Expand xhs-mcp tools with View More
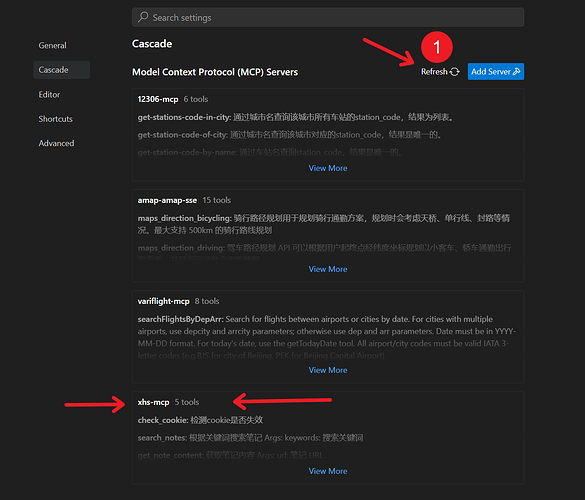Viewport: 585px width, 500px height. (328, 471)
